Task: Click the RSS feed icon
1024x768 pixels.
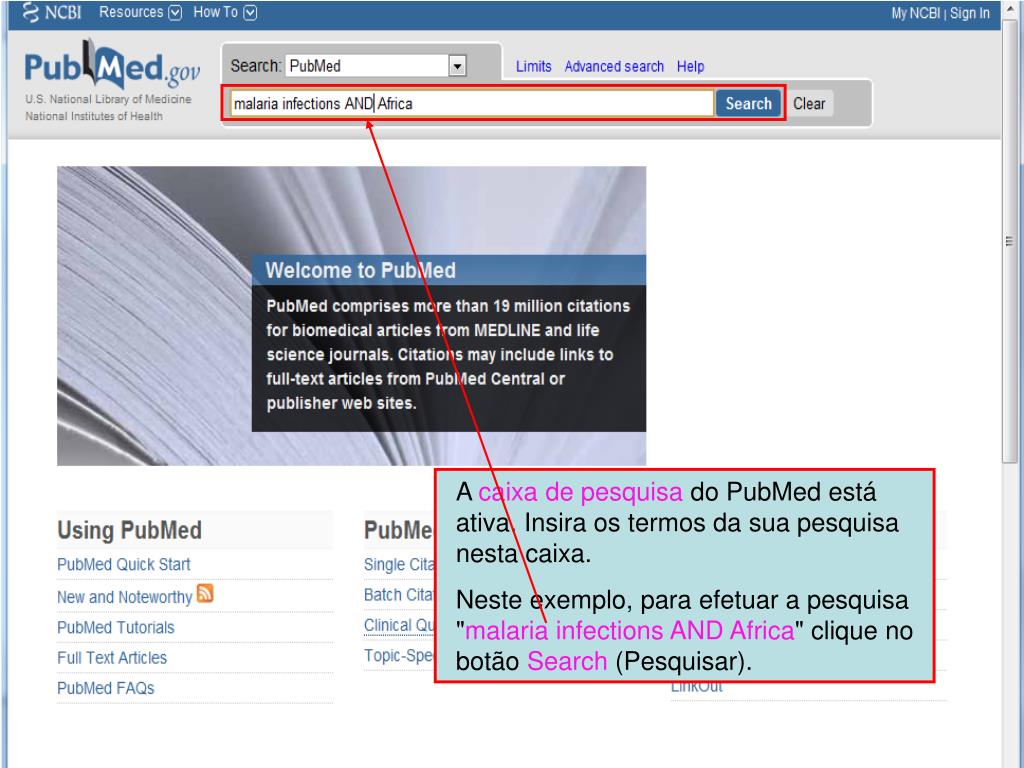Action: (x=205, y=593)
